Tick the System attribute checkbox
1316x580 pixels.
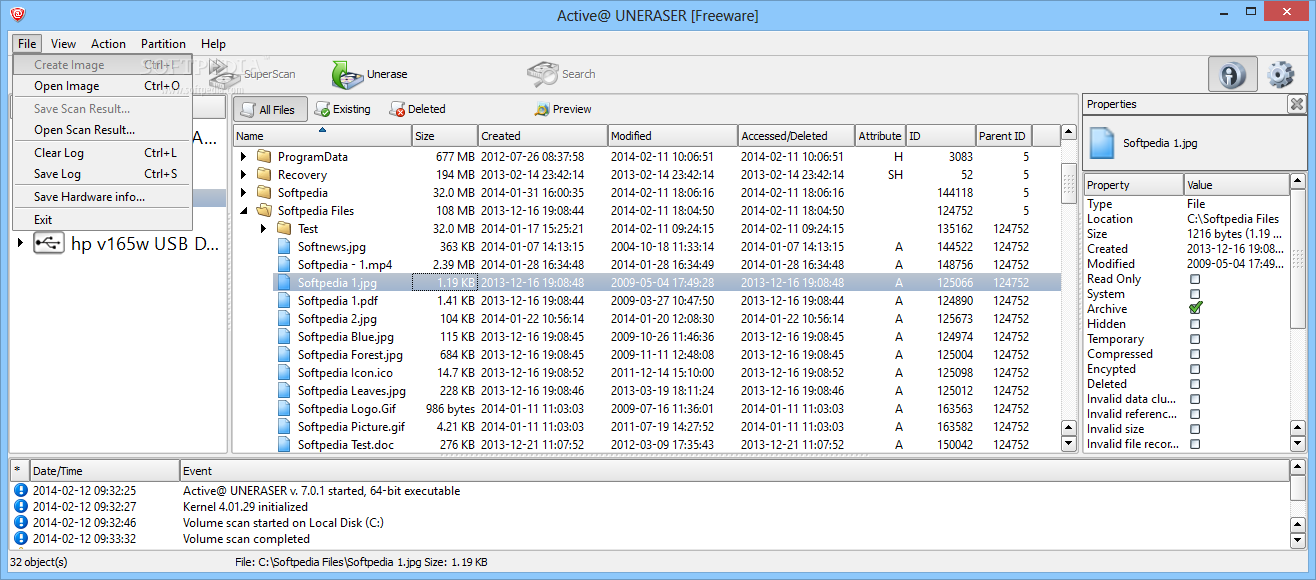click(1195, 294)
